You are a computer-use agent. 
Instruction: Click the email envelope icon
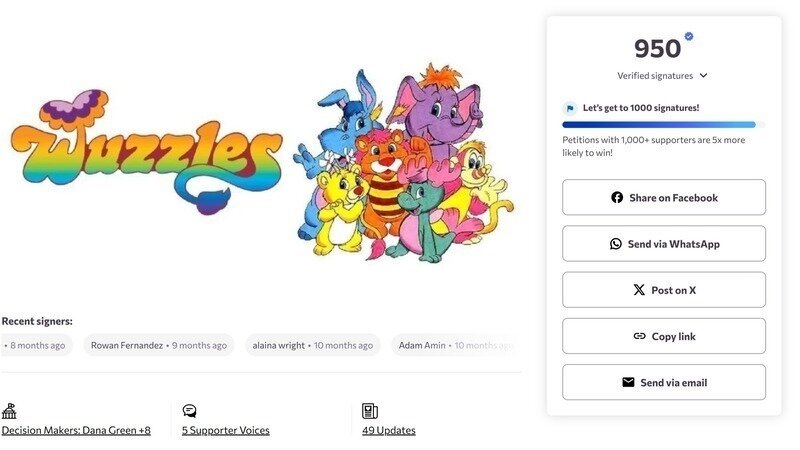628,383
